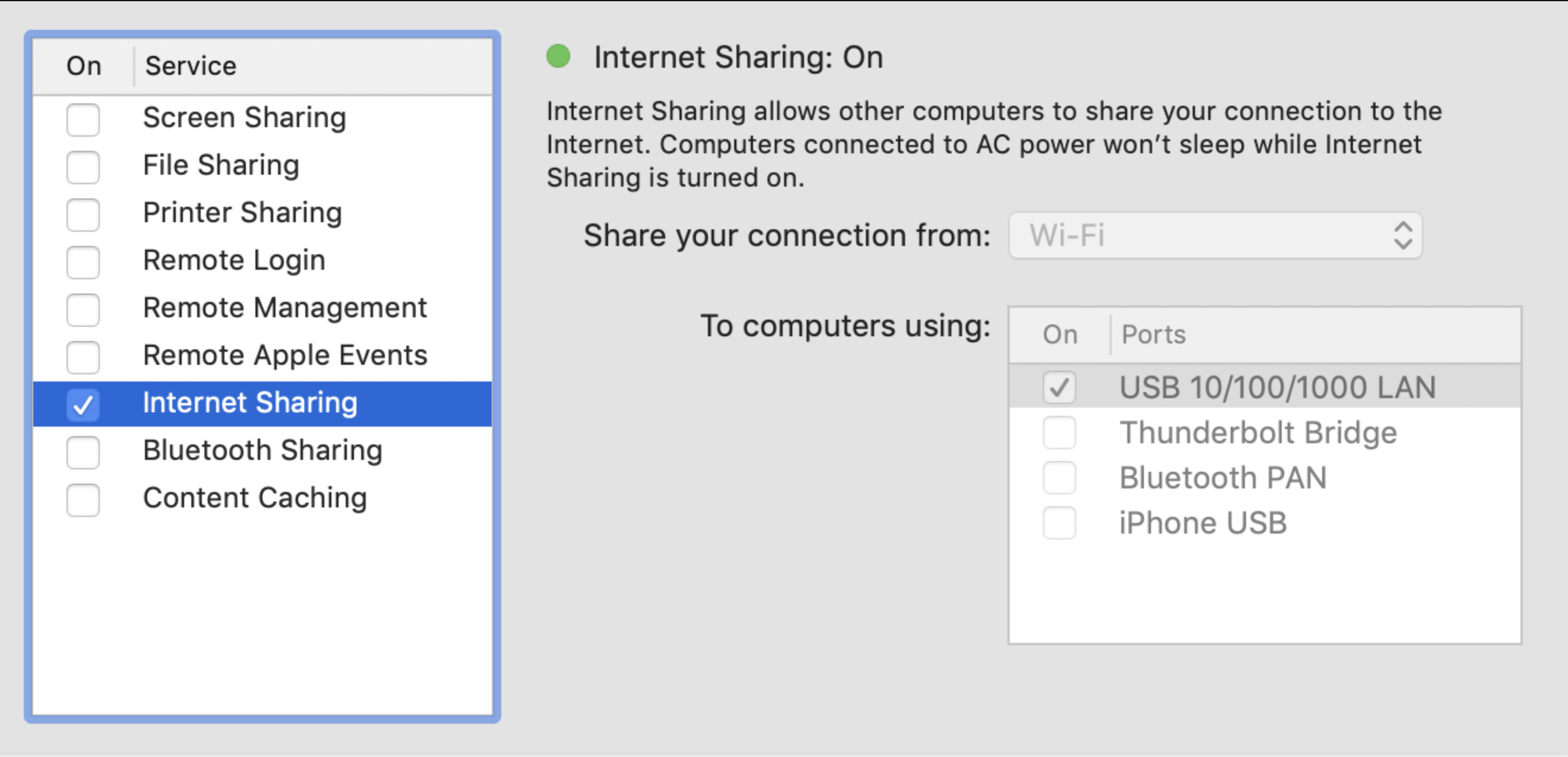Turn on Content Caching checkbox
The width and height of the screenshot is (1568, 757).
pyautogui.click(x=83, y=499)
